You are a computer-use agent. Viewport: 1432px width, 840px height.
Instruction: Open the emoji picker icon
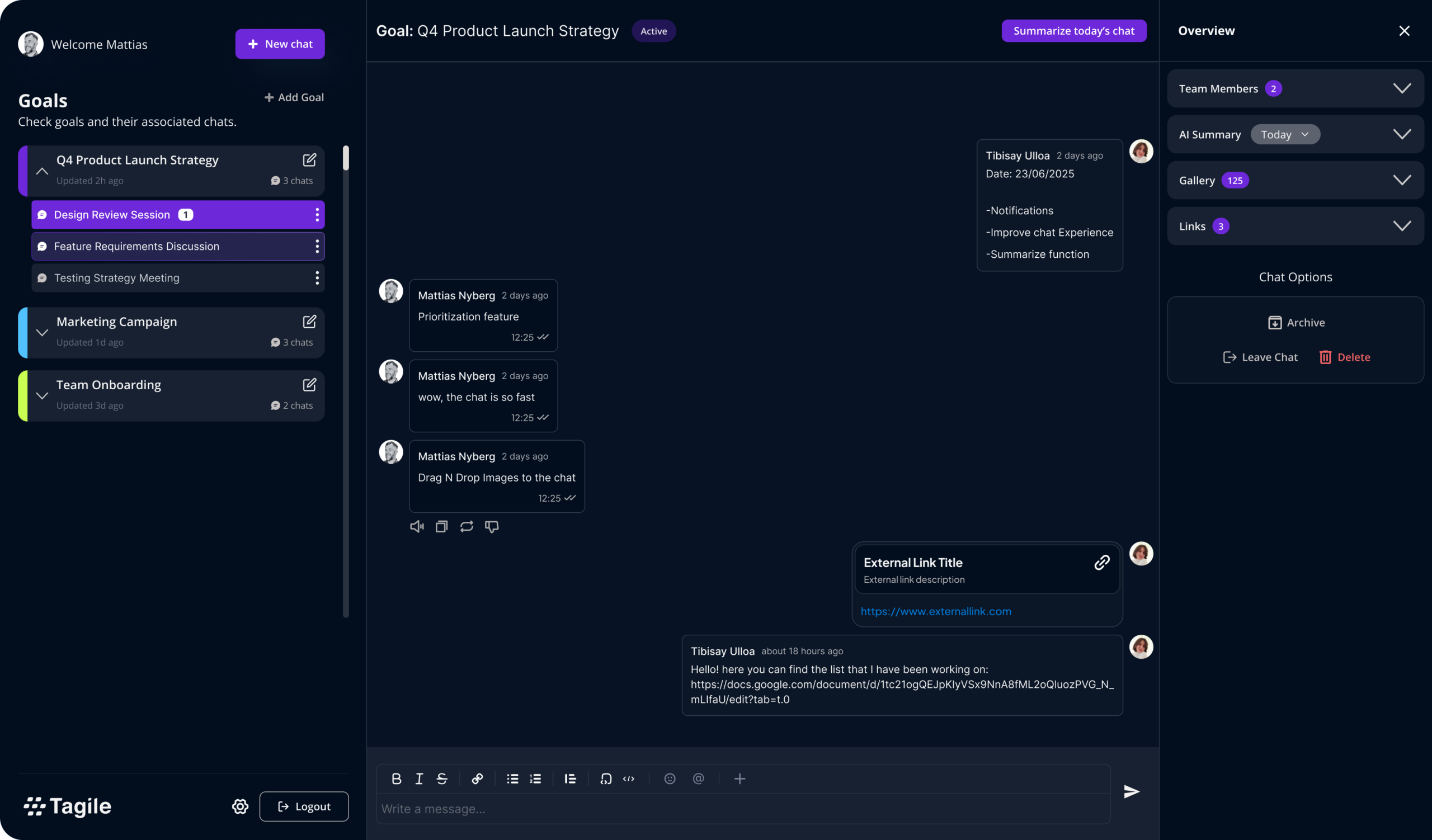(x=670, y=778)
